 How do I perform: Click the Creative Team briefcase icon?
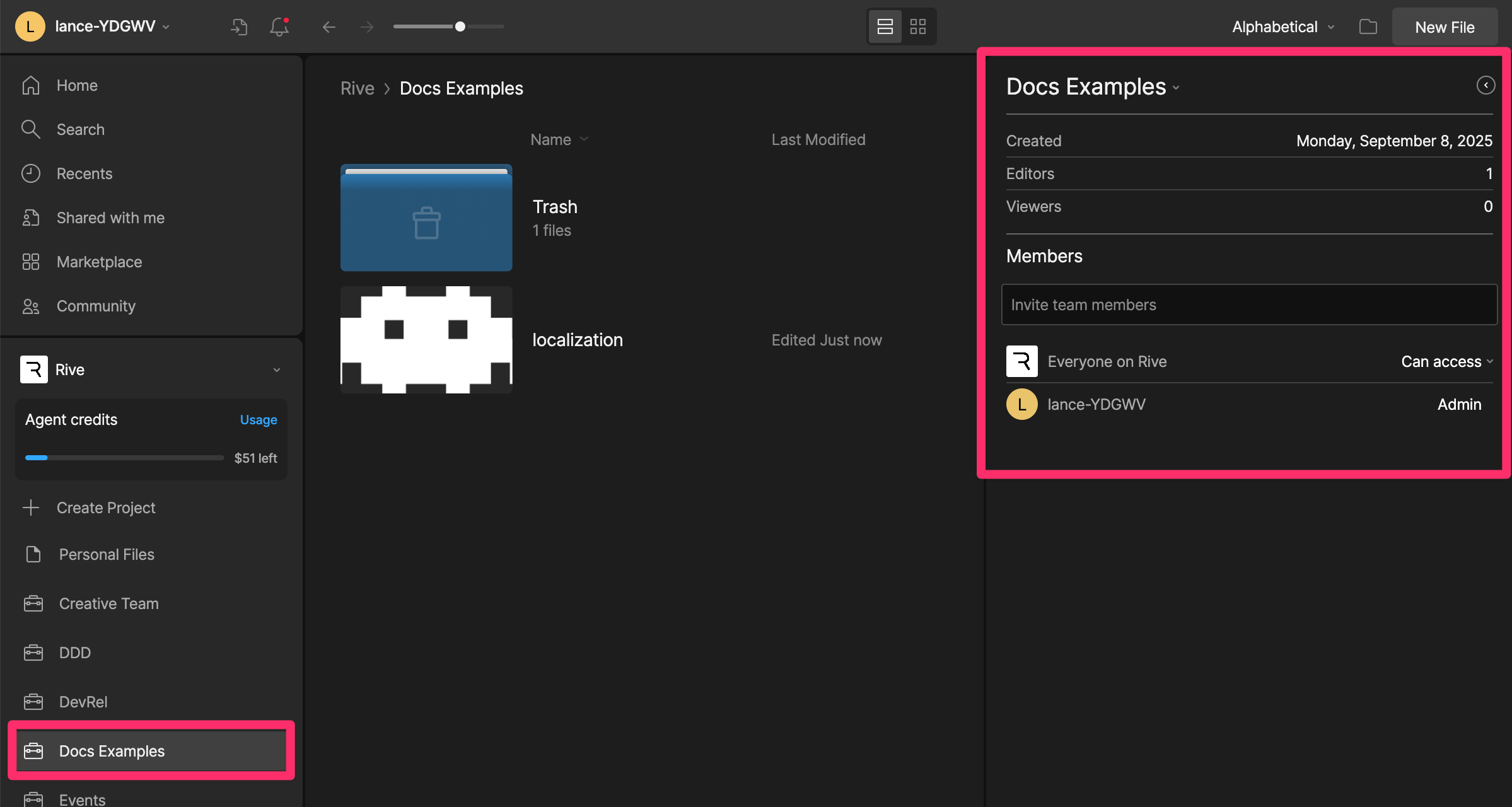(x=33, y=603)
